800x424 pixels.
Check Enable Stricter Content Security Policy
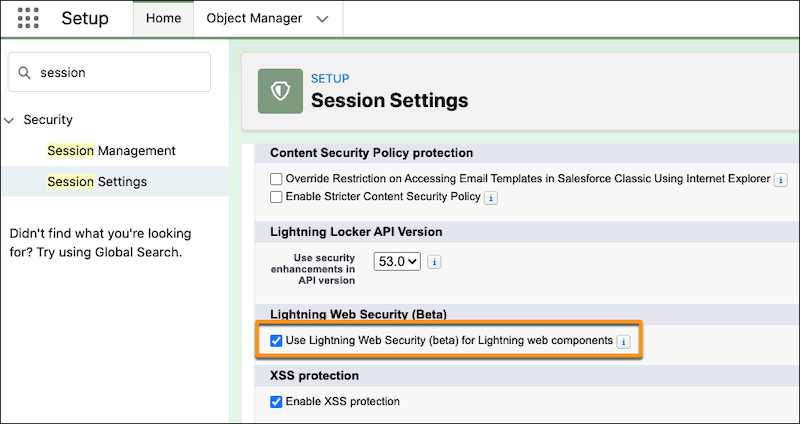pos(276,197)
